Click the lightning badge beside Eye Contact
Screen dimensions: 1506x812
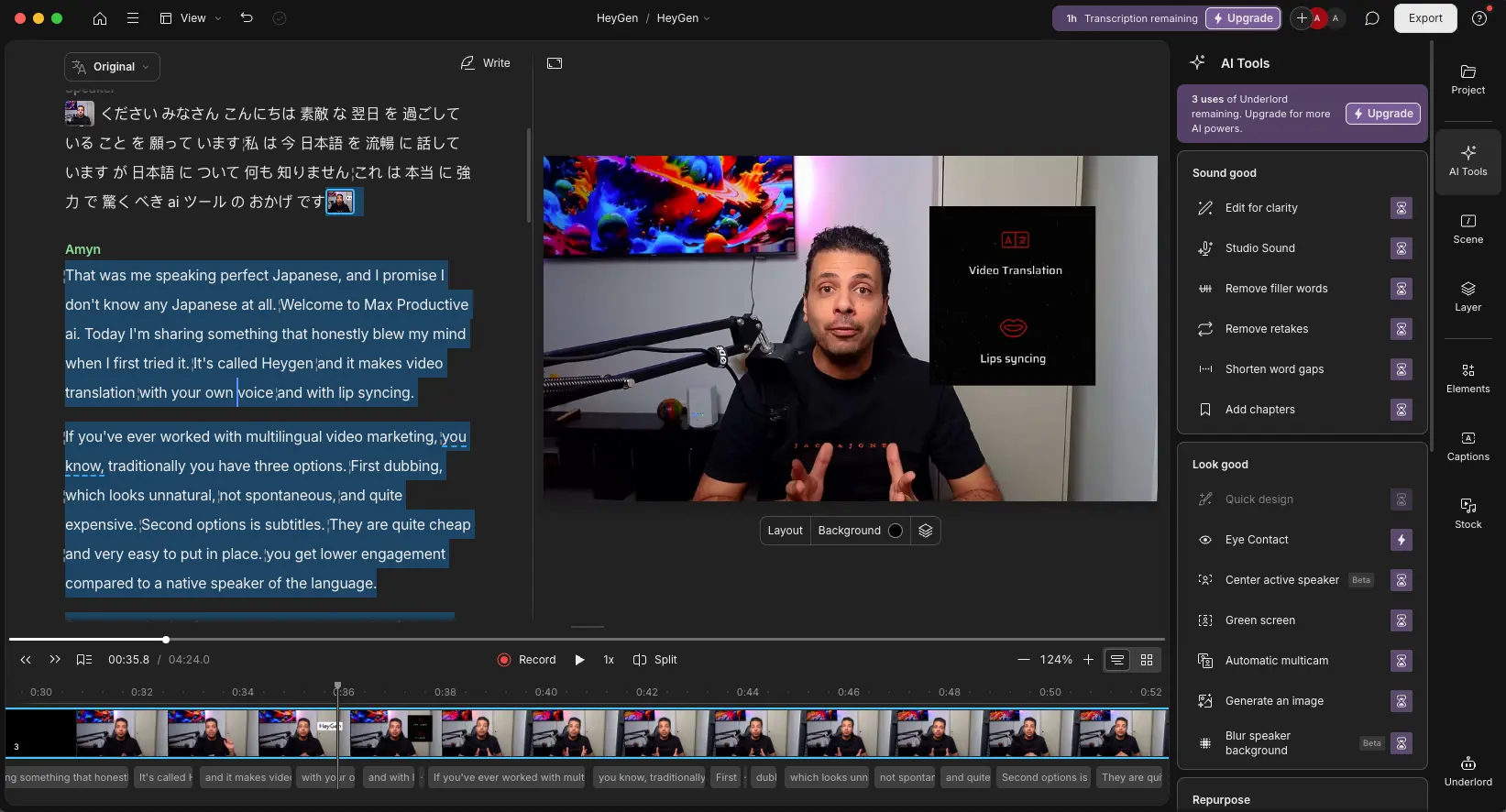[1401, 540]
